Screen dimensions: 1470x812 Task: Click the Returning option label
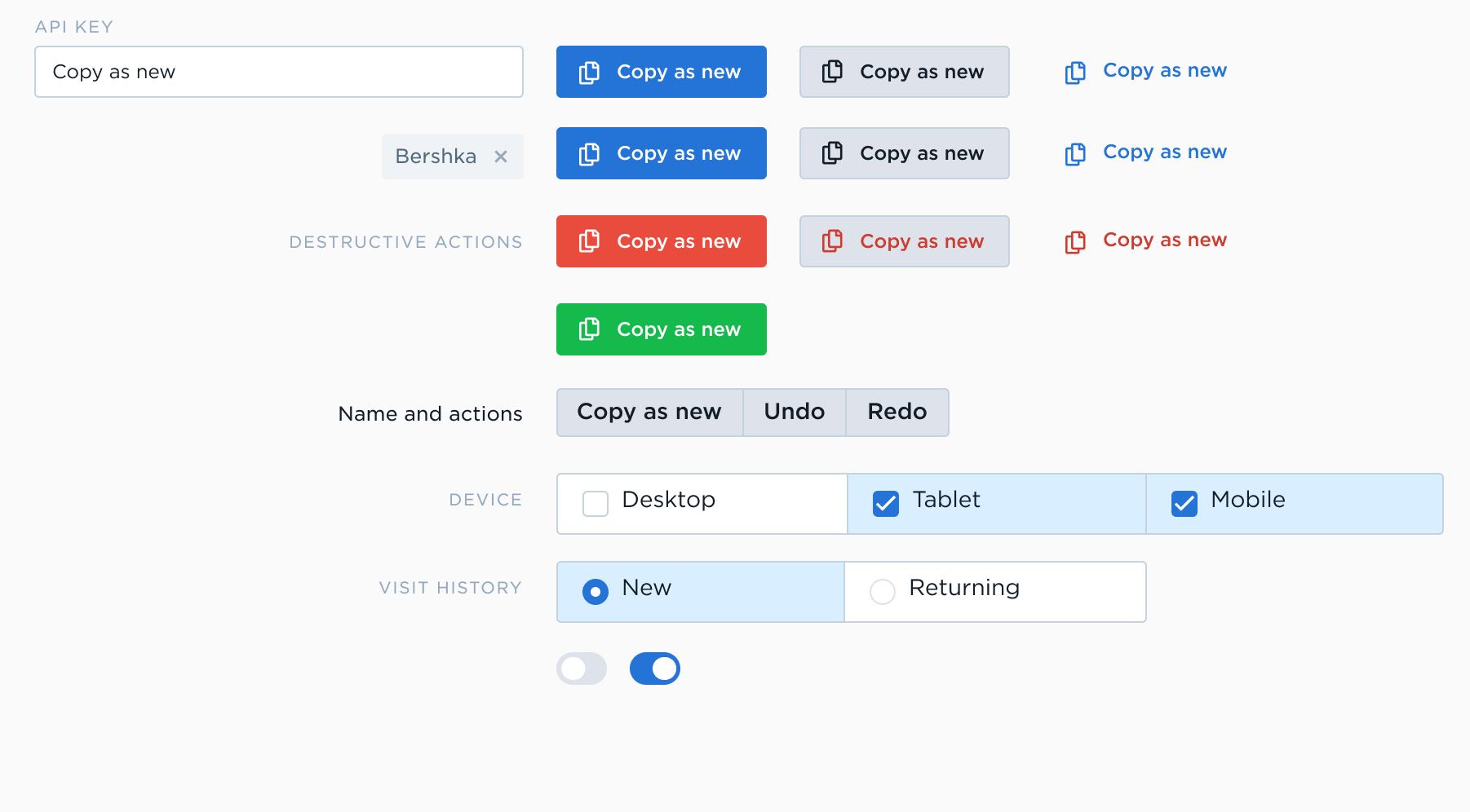point(964,588)
